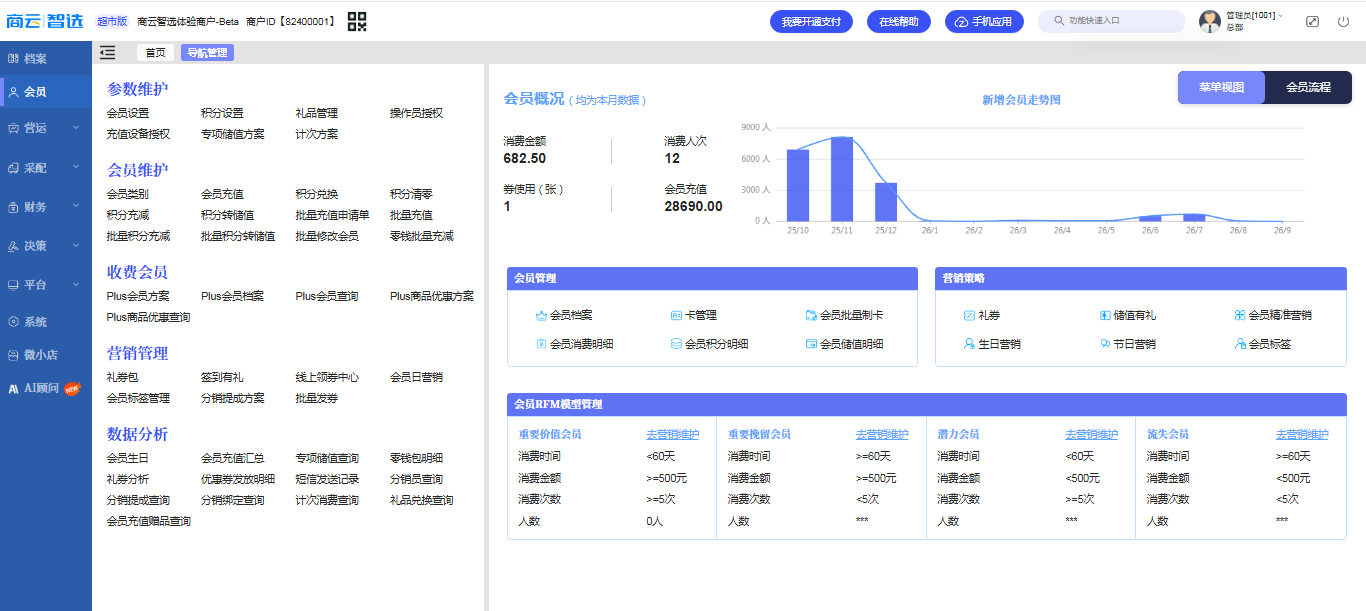1366x611 pixels.
Task: Follow 去营销维护 link for 流失会员
Action: point(1302,435)
